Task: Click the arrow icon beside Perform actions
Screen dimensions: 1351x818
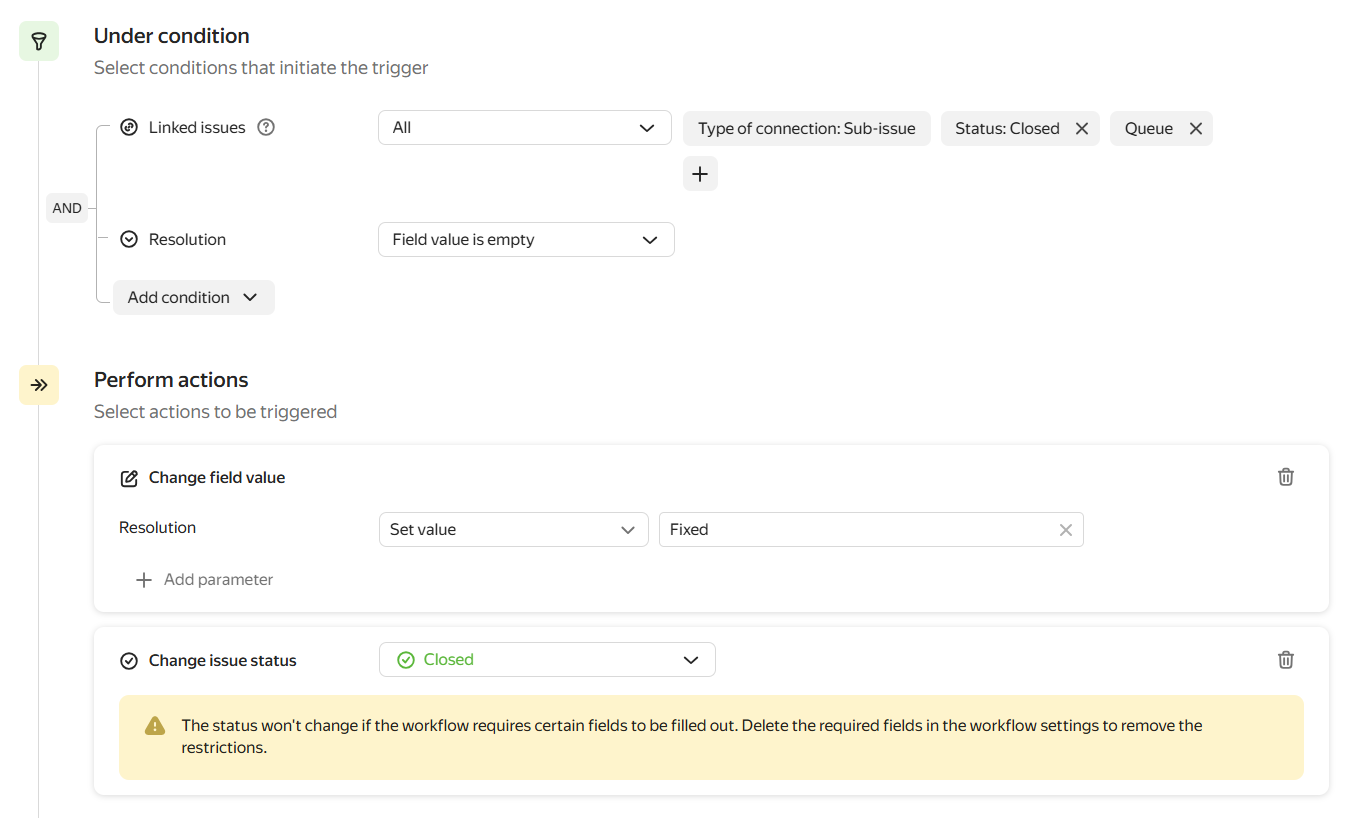Action: pos(39,385)
